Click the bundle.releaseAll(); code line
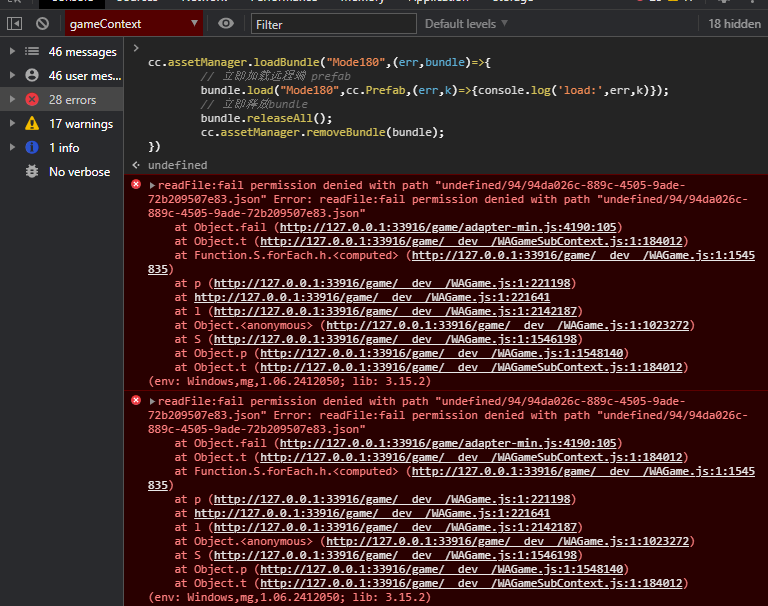This screenshot has height=606, width=768. (x=266, y=118)
